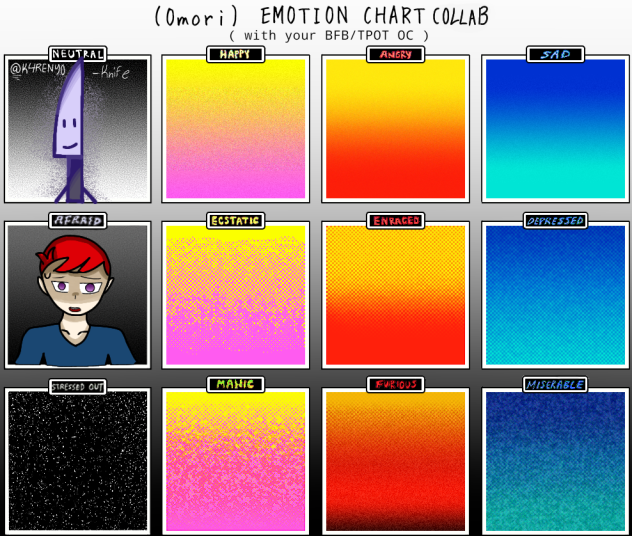The width and height of the screenshot is (632, 536).
Task: Click the artist handle text beside the knife
Action: click(38, 71)
